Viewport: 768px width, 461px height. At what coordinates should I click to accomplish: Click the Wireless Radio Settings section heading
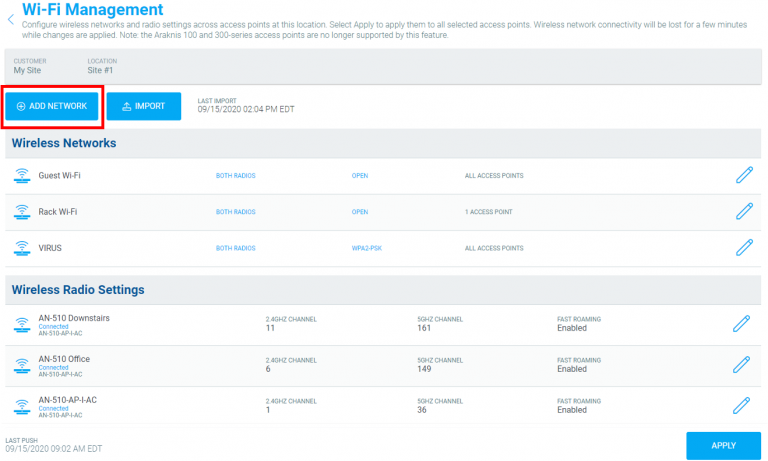pyautogui.click(x=78, y=290)
